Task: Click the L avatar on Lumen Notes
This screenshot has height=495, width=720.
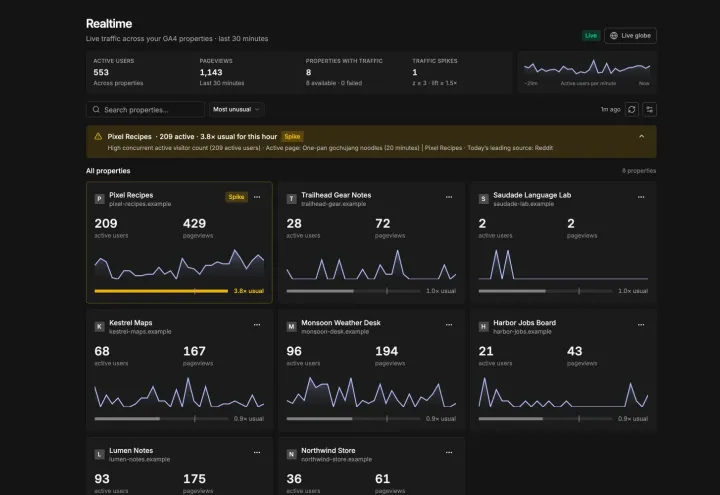Action: (x=99, y=454)
